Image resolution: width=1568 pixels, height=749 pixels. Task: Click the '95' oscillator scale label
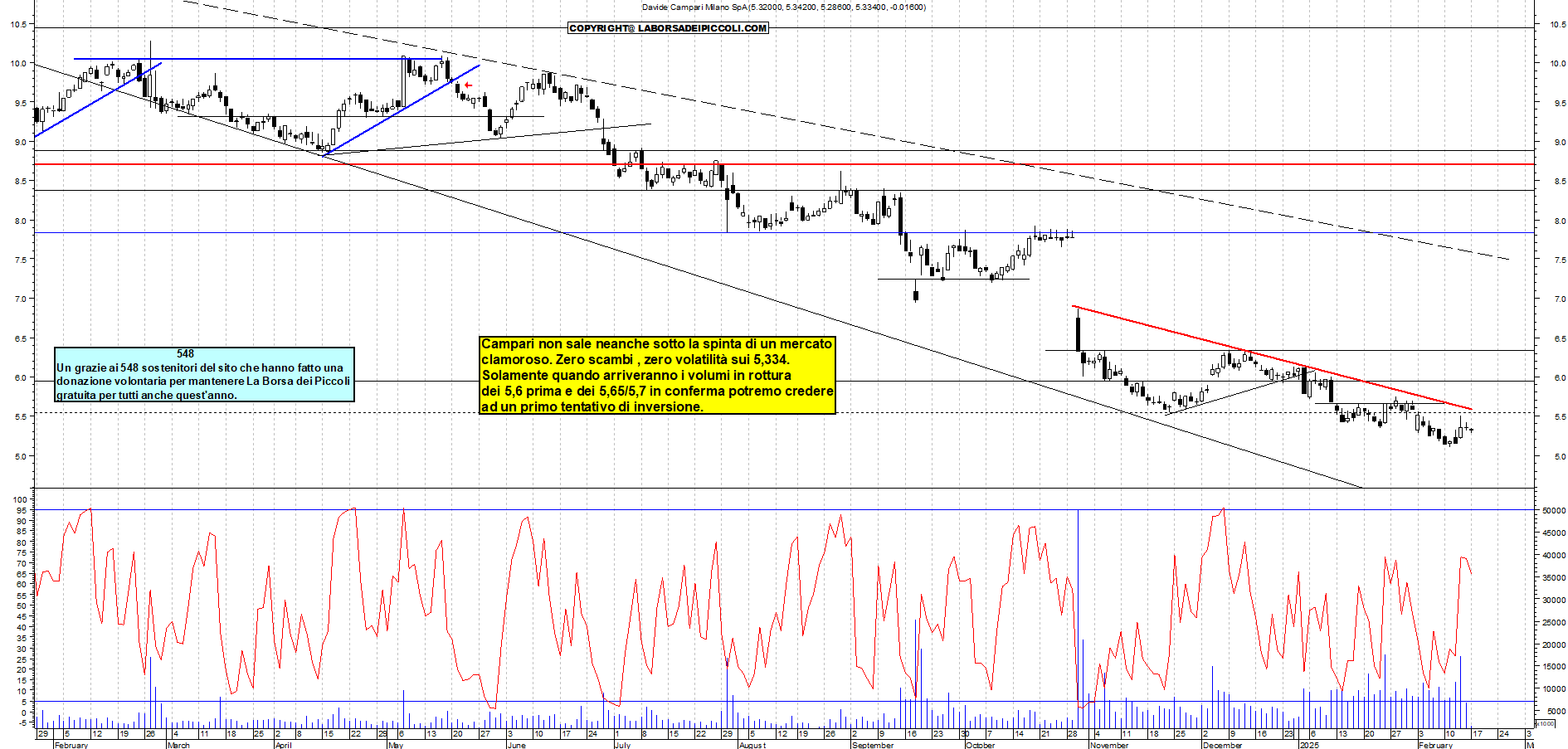coord(22,511)
